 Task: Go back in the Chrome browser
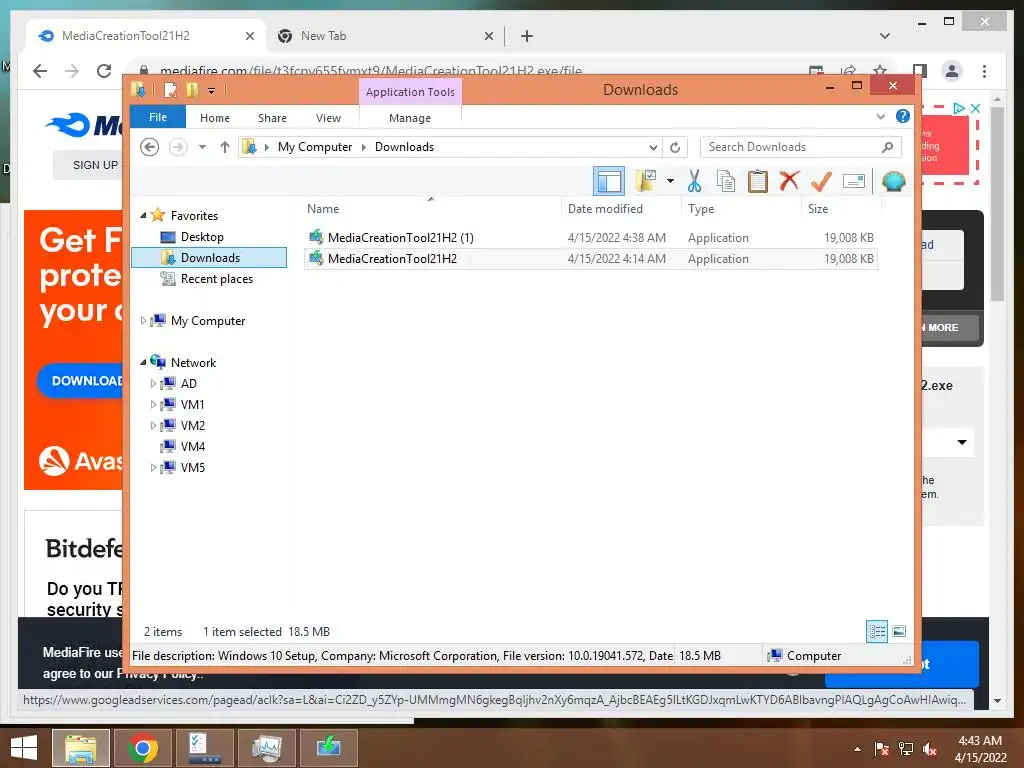(40, 71)
